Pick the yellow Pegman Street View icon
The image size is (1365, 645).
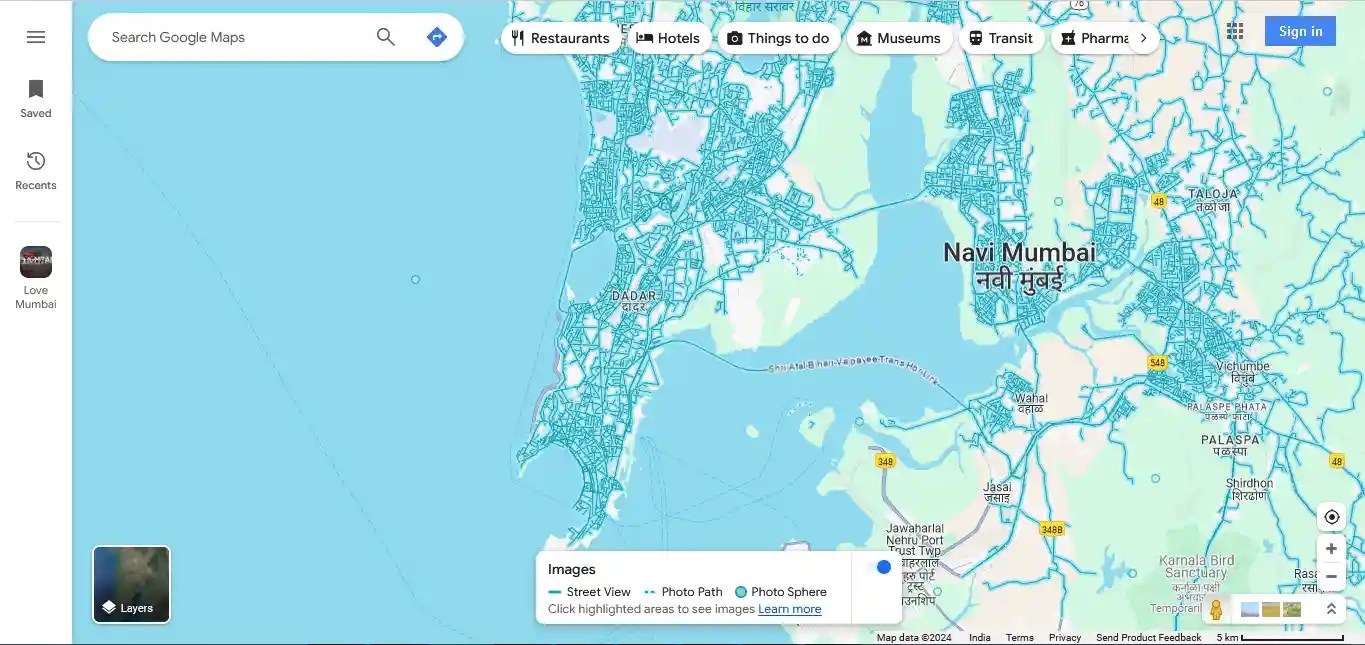(1216, 609)
